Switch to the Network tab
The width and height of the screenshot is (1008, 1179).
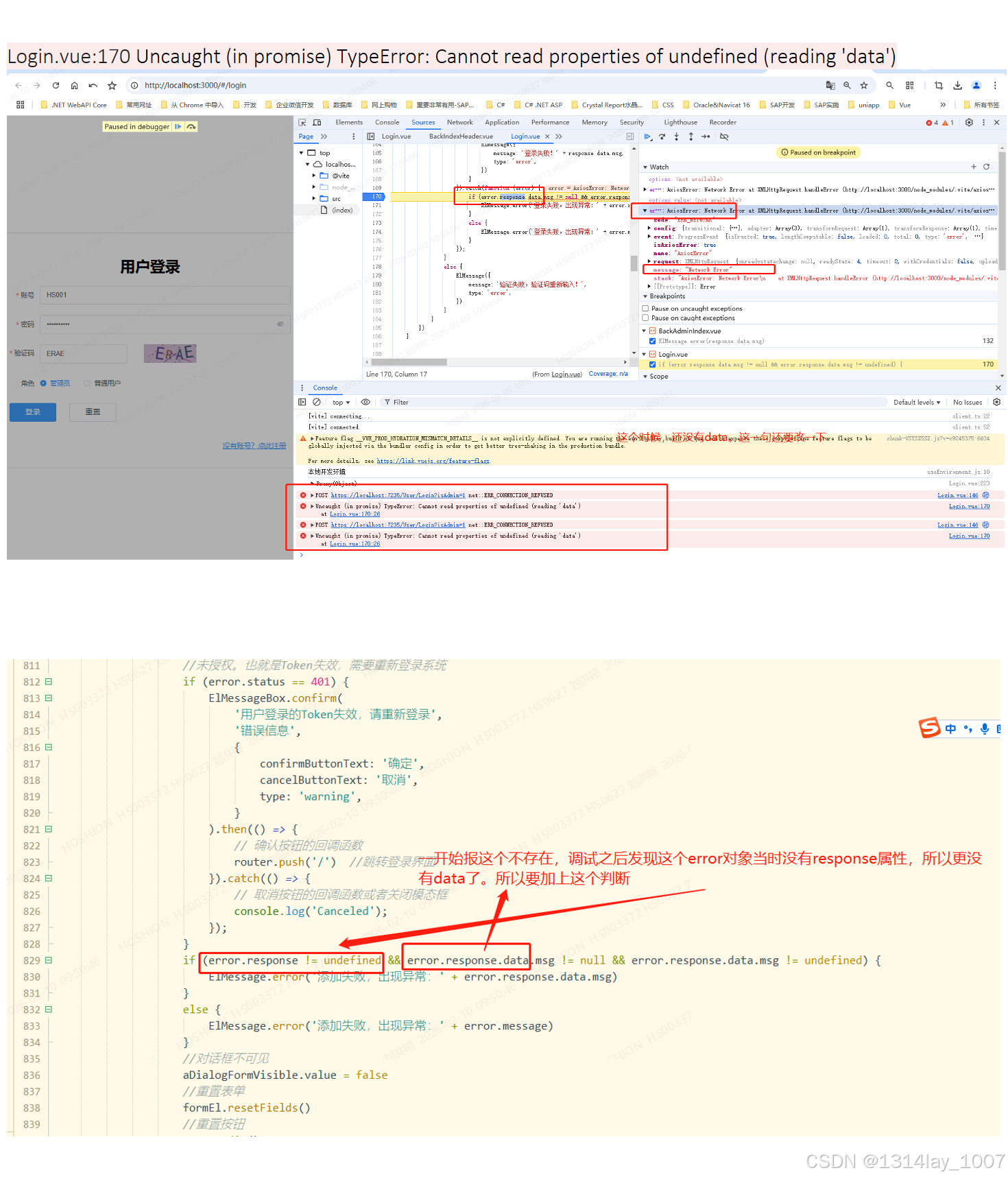click(460, 122)
